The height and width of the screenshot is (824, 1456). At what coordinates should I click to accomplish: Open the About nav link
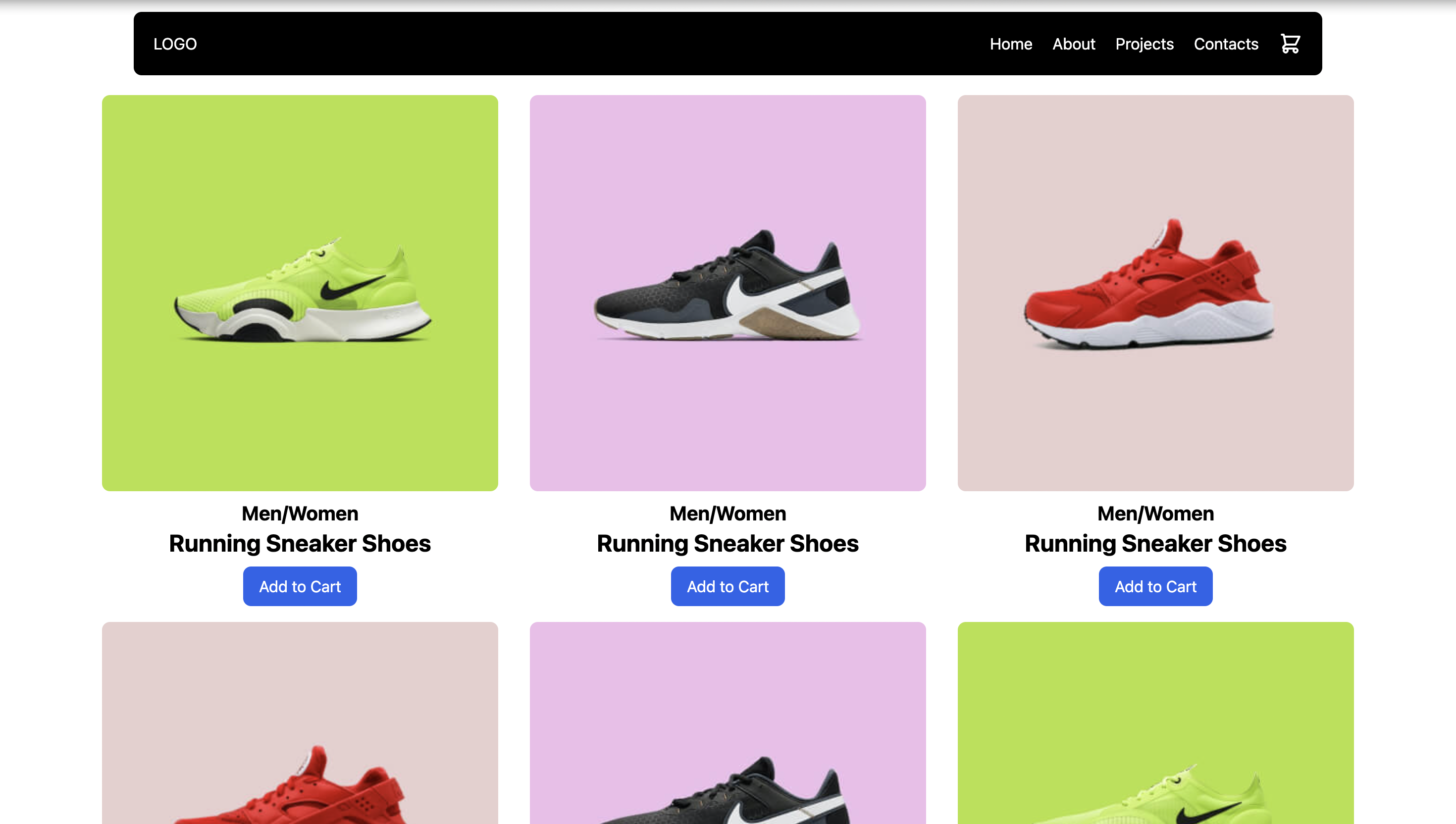(x=1074, y=44)
